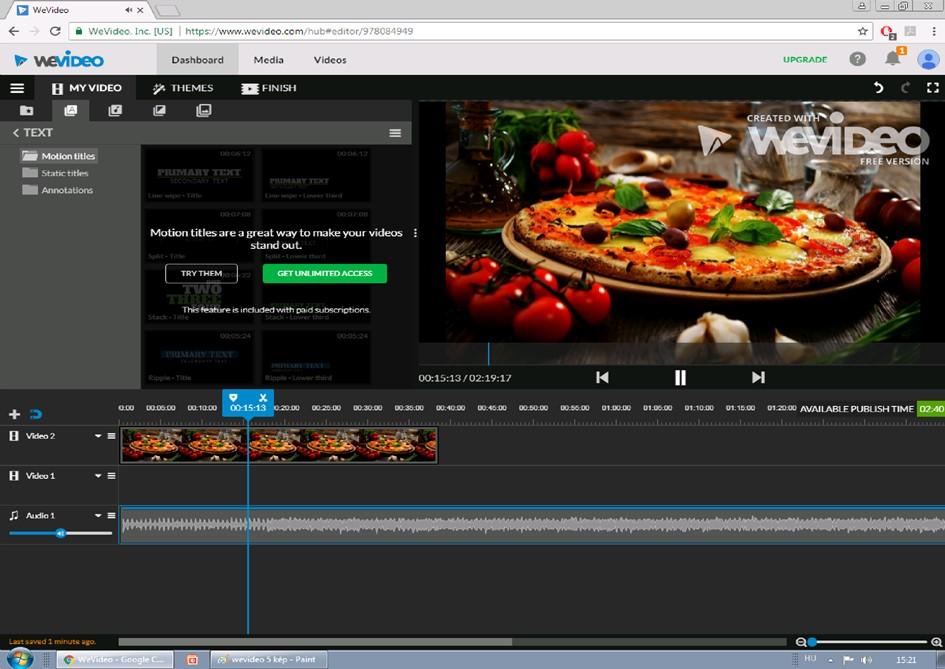This screenshot has width=945, height=669.
Task: Open the help question mark
Action: click(x=858, y=59)
